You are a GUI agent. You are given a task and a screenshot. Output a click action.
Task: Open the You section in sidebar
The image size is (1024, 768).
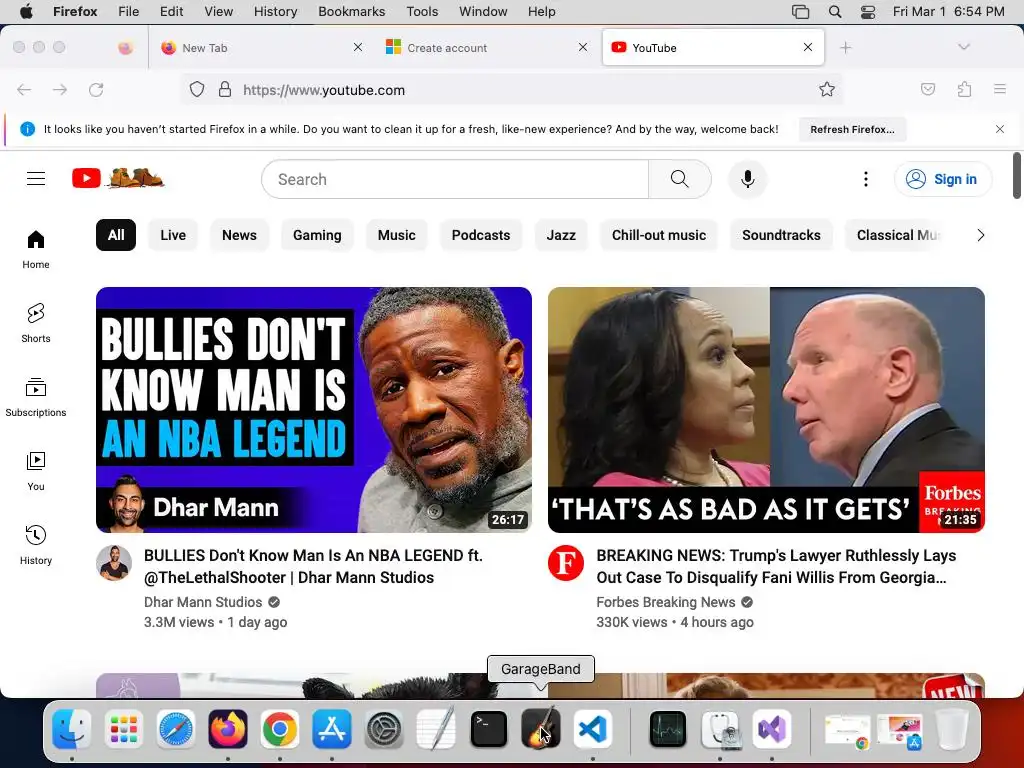click(36, 471)
